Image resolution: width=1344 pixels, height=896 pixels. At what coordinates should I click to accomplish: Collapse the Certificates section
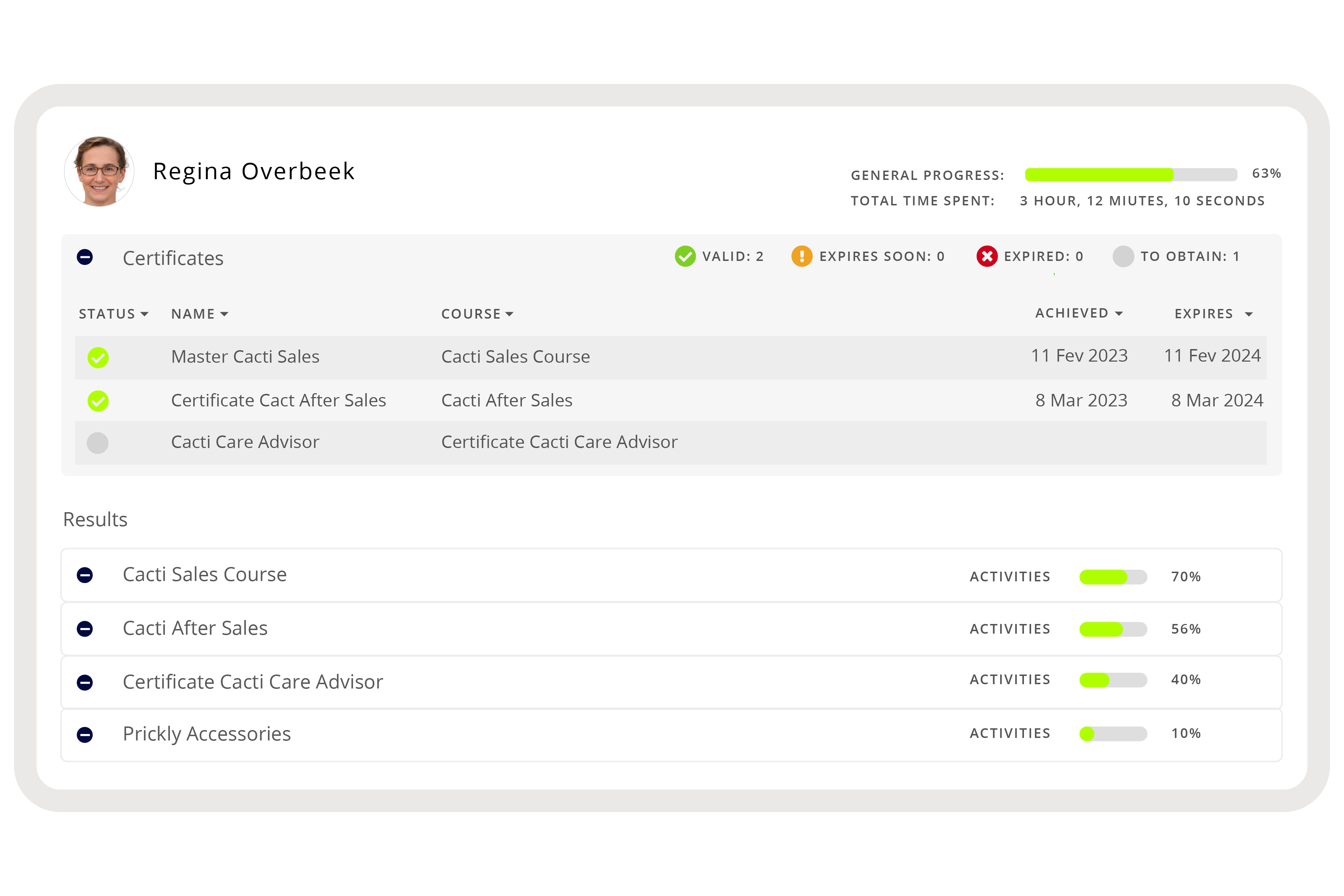click(x=85, y=257)
